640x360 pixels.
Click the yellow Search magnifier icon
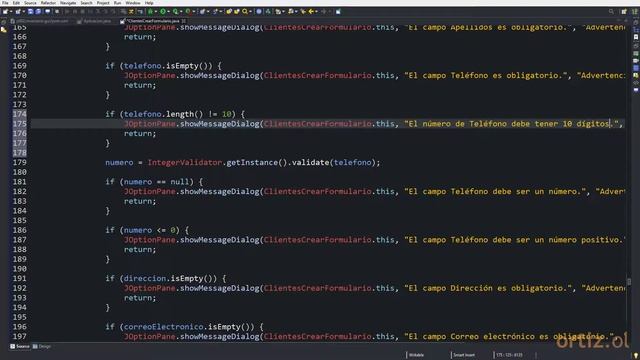pos(245,11)
